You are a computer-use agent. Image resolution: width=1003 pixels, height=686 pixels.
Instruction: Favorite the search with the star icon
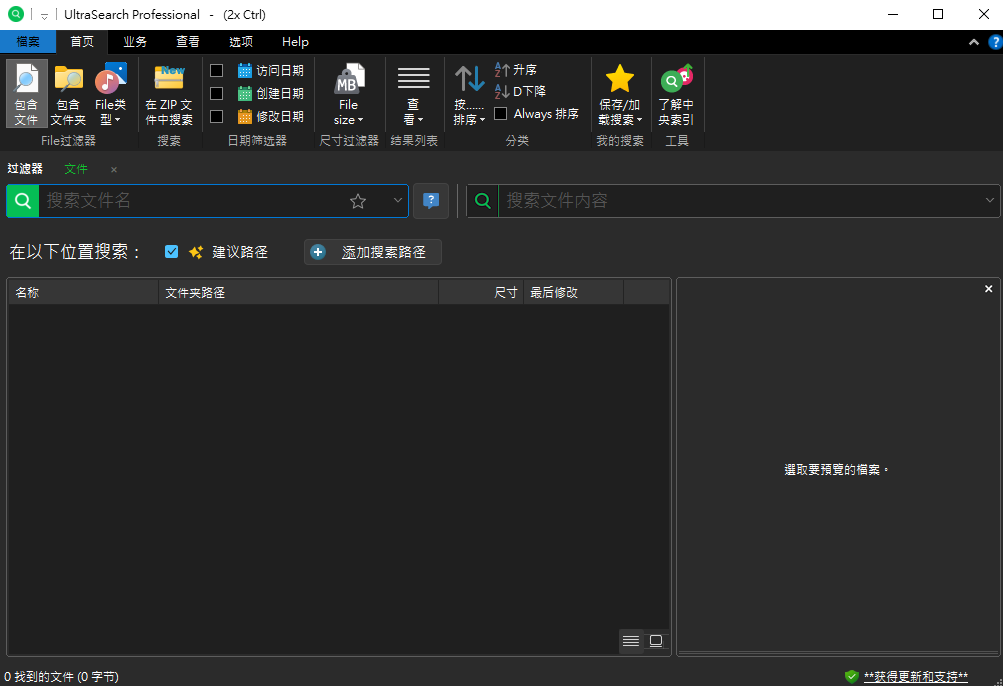click(x=358, y=201)
